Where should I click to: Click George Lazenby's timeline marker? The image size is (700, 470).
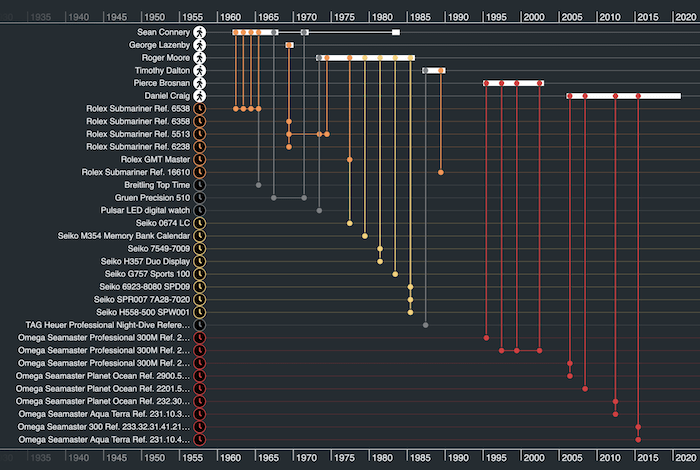click(x=289, y=45)
